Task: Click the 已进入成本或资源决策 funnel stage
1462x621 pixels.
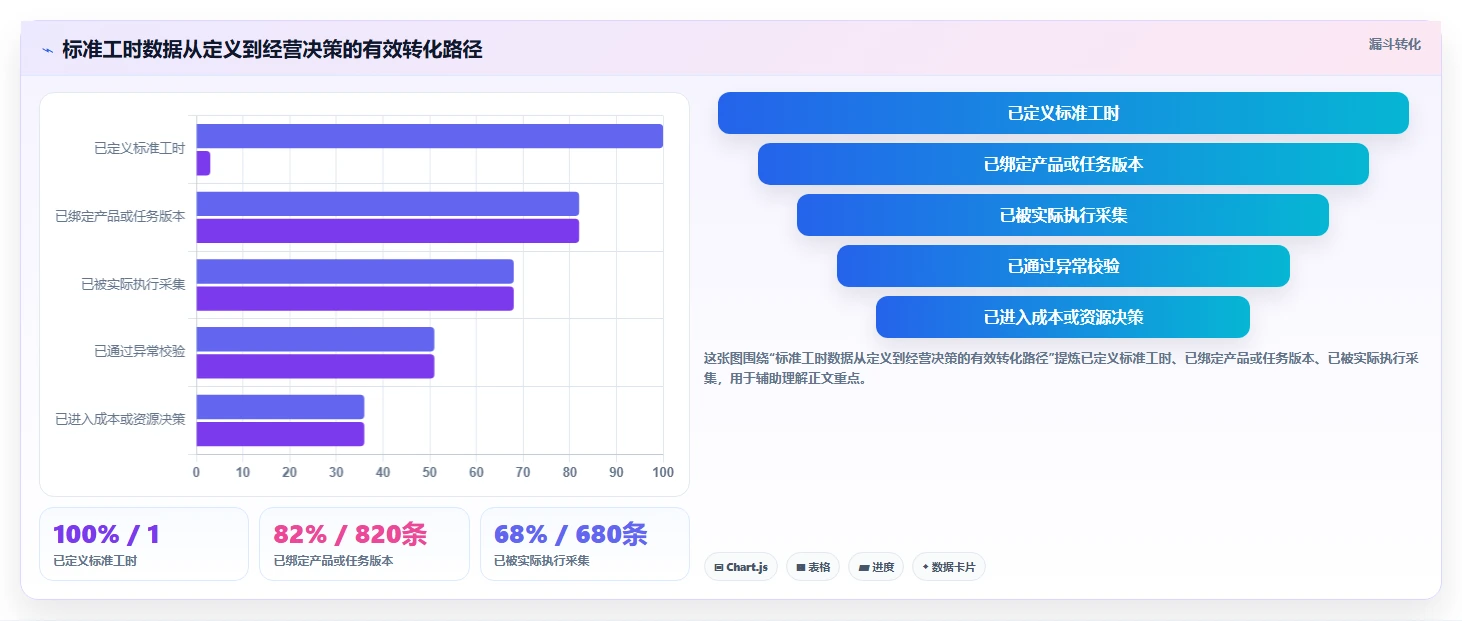Action: tap(1063, 317)
